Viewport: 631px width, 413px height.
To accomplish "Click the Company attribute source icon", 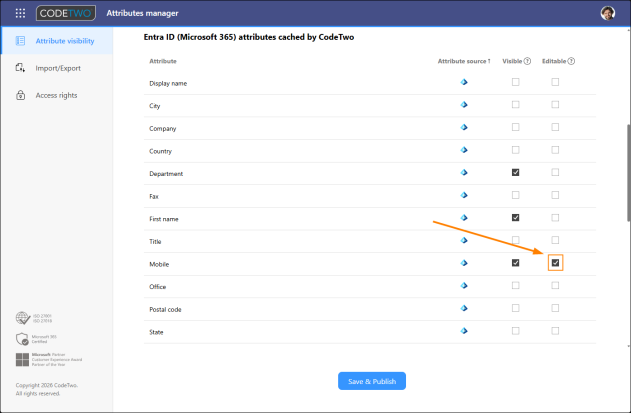I will click(464, 127).
